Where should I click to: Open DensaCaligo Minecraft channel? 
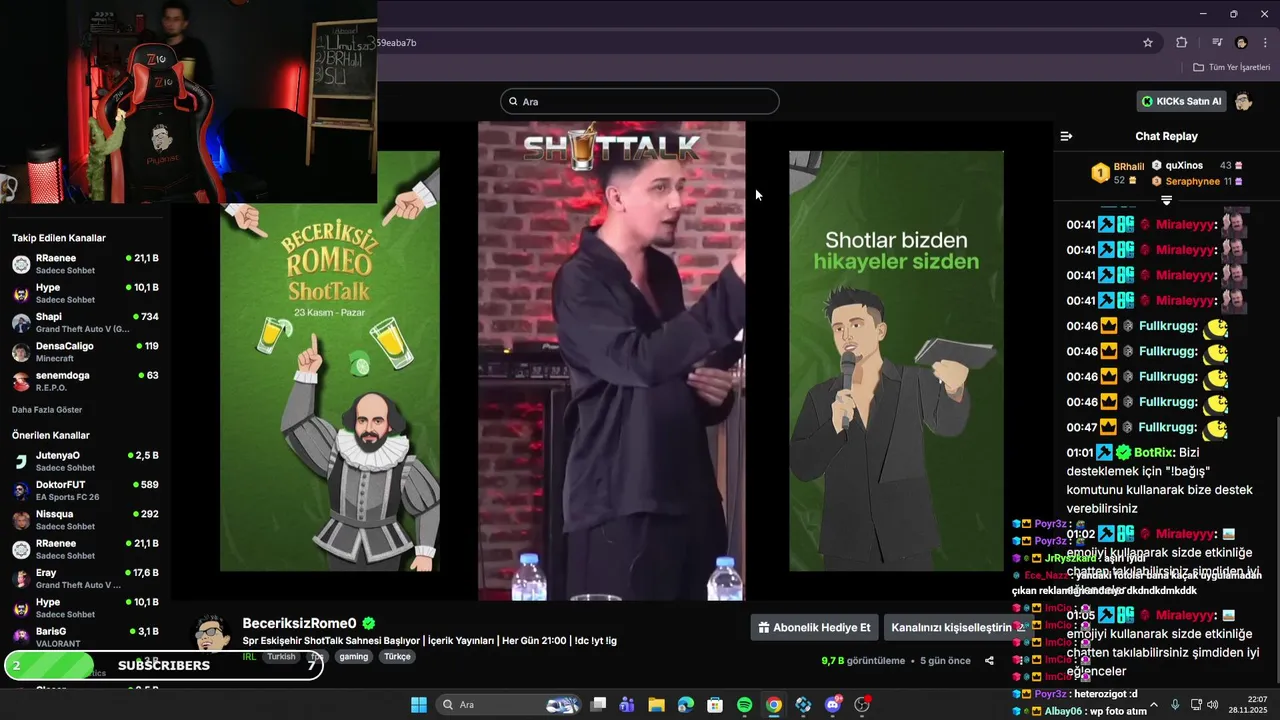tap(85, 351)
